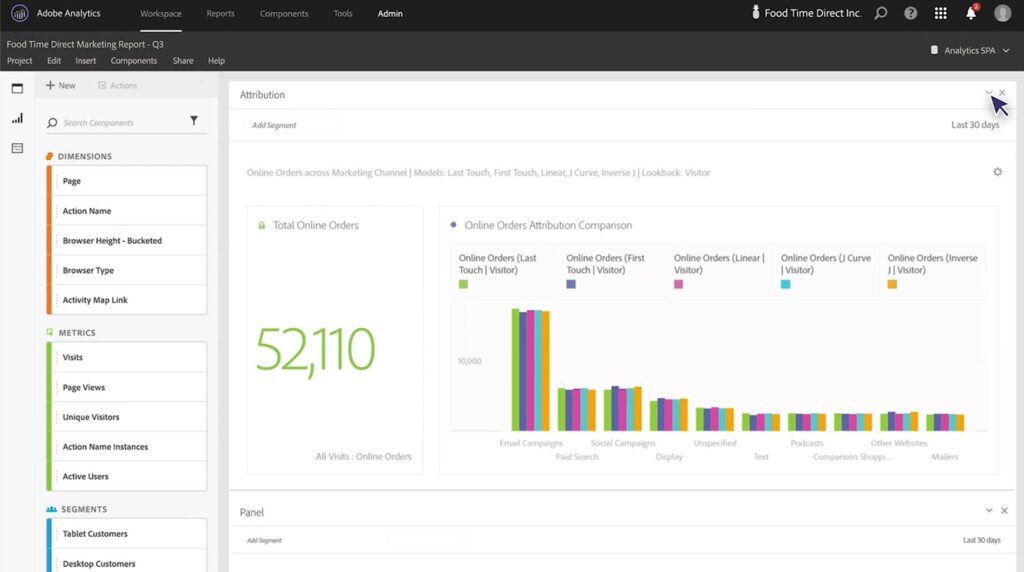Close the lower Panel with X
The width and height of the screenshot is (1024, 572).
point(1004,511)
